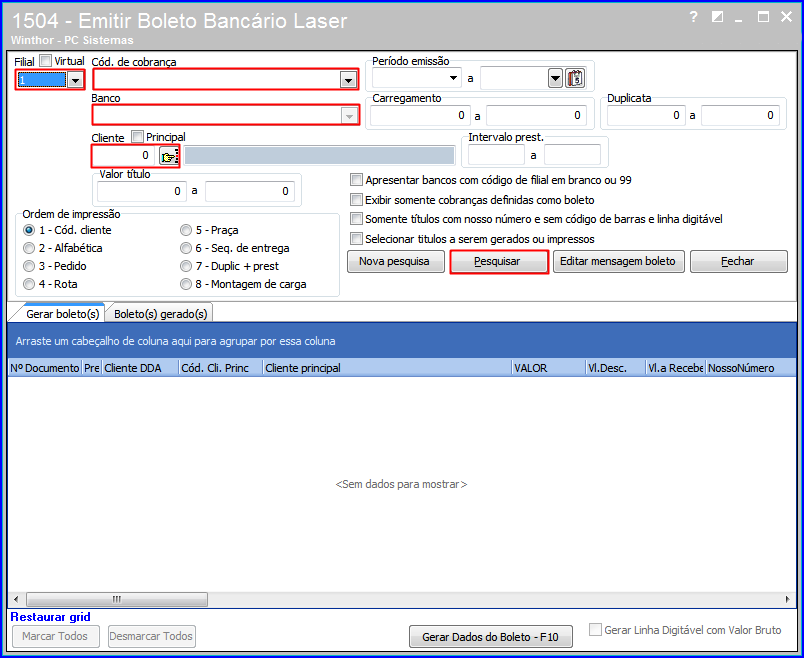804x658 pixels.
Task: Click the right arrow of horizontal scrollbar
Action: click(788, 599)
